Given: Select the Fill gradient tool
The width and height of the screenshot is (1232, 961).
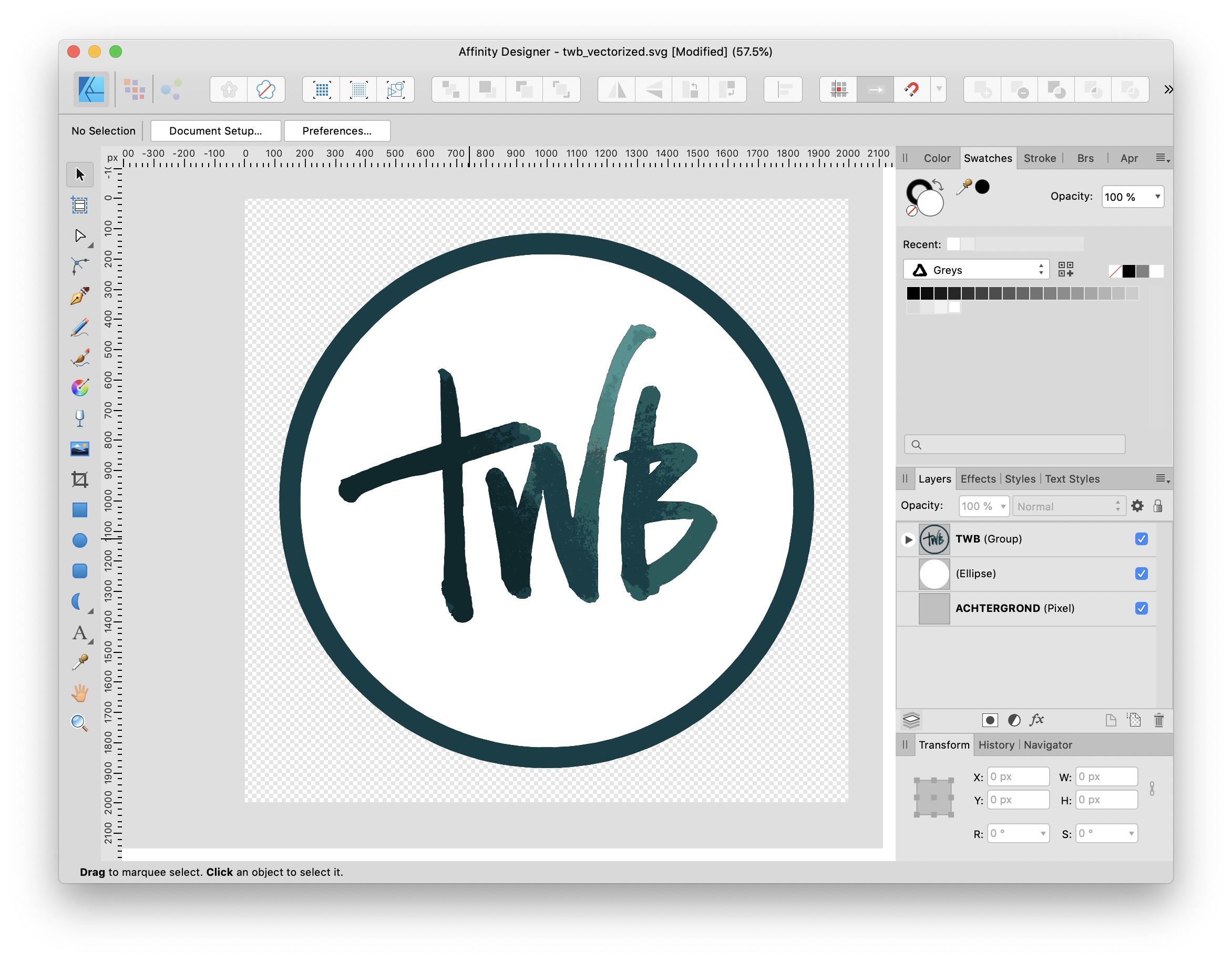Looking at the screenshot, I should pos(79,388).
